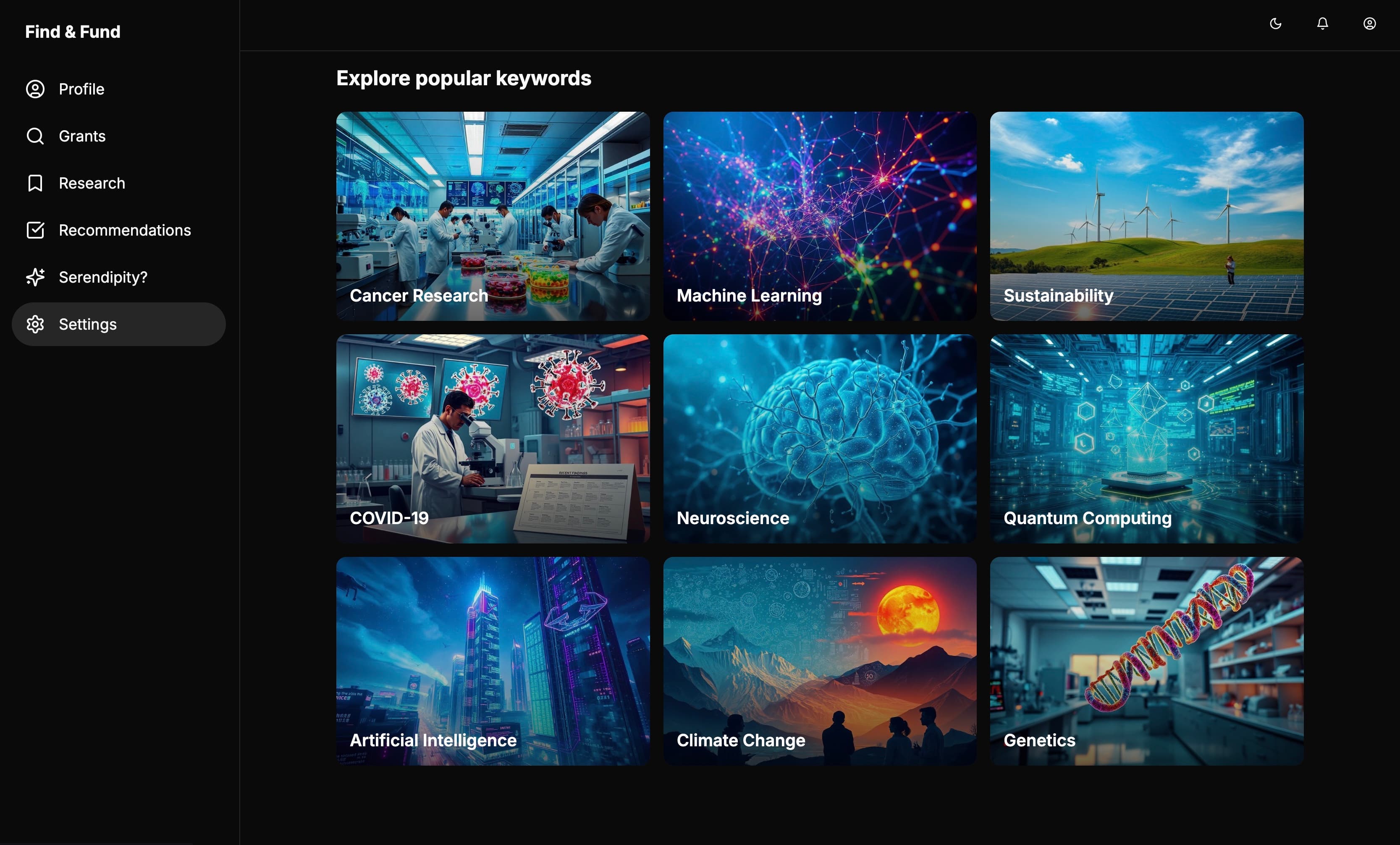Choose the Quantum Computing keyword card

pyautogui.click(x=1147, y=439)
